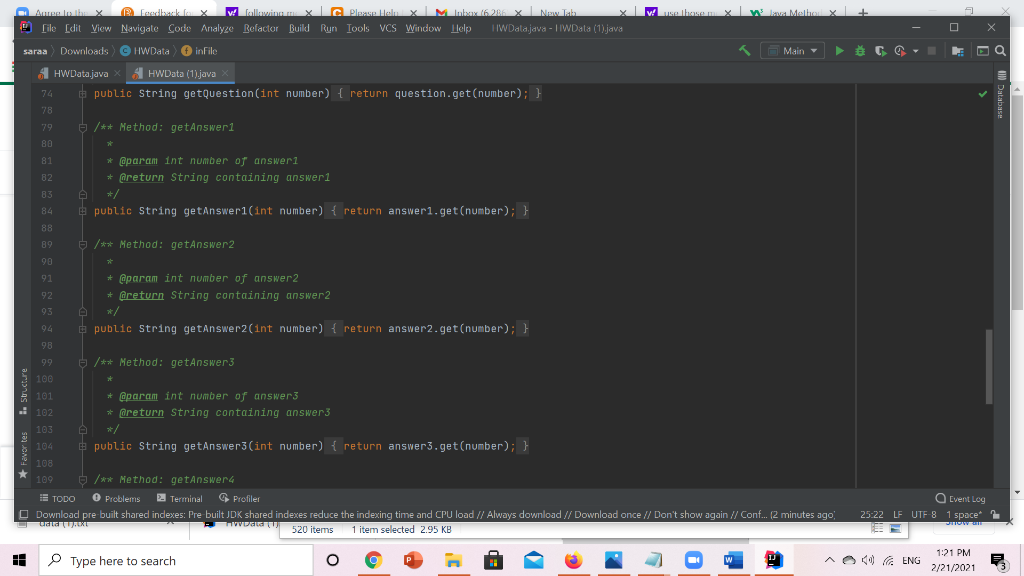Open Chrome from the Windows taskbar
This screenshot has height=576, width=1024.
(373, 560)
